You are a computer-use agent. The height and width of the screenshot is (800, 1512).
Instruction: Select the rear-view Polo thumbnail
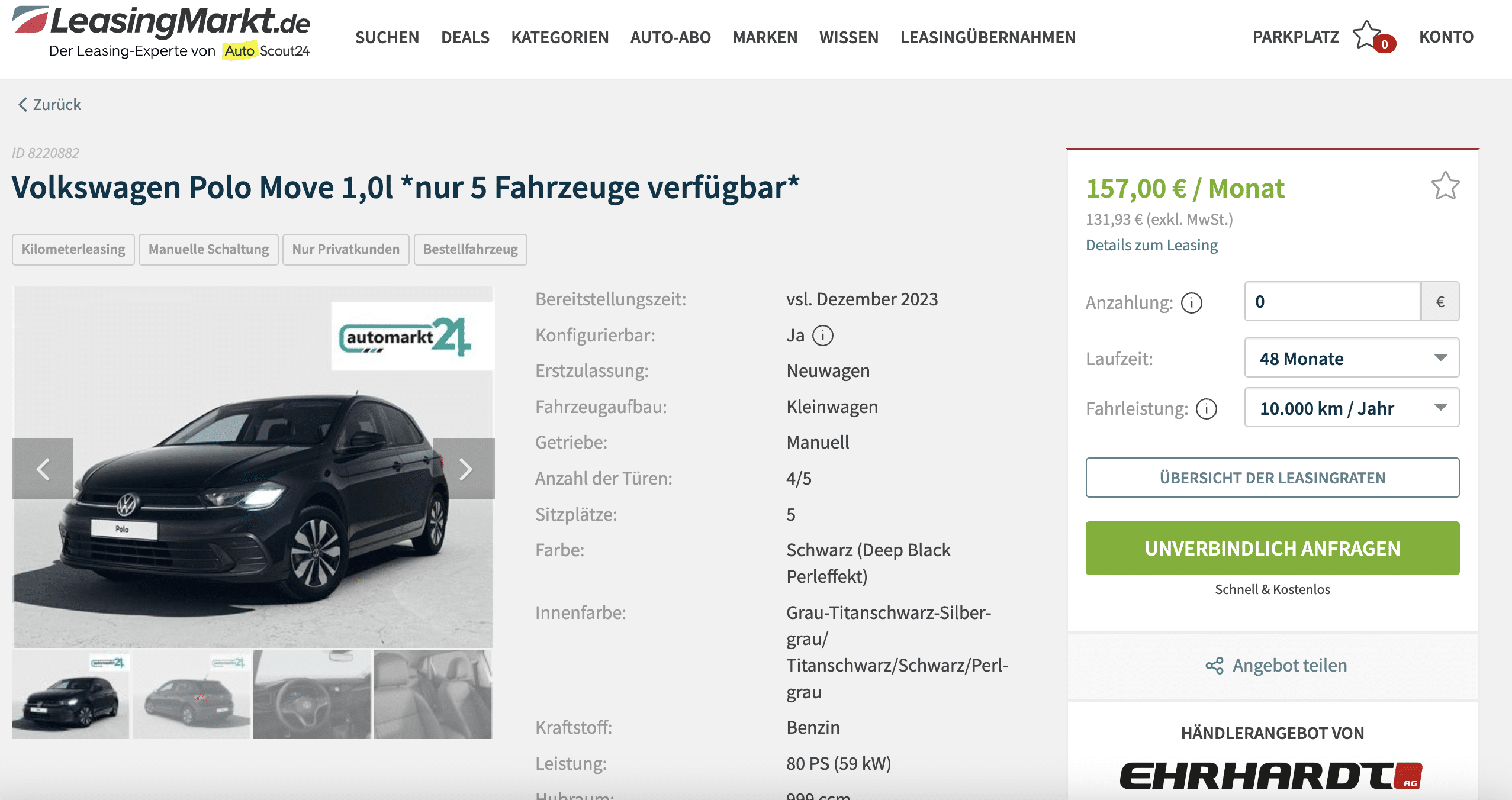coord(191,695)
